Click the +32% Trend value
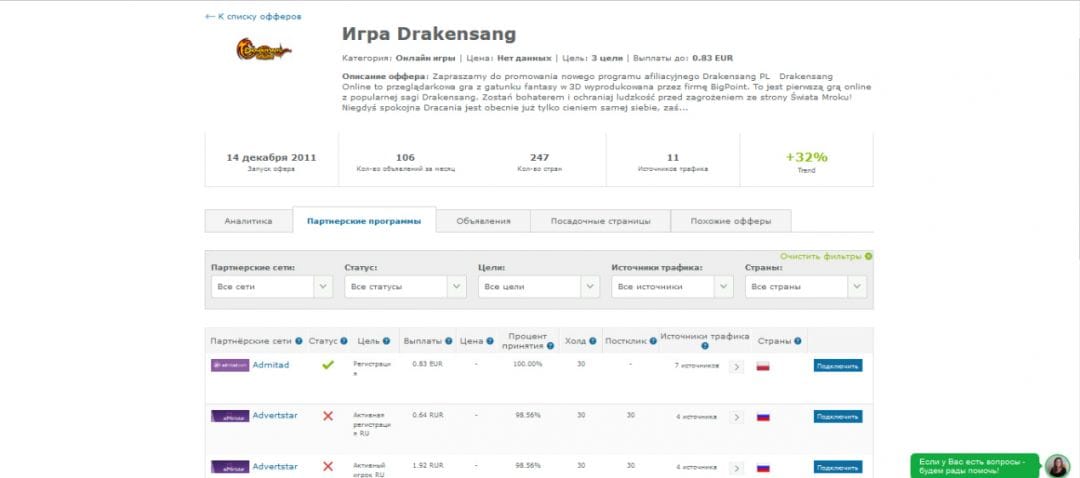 tap(807, 157)
